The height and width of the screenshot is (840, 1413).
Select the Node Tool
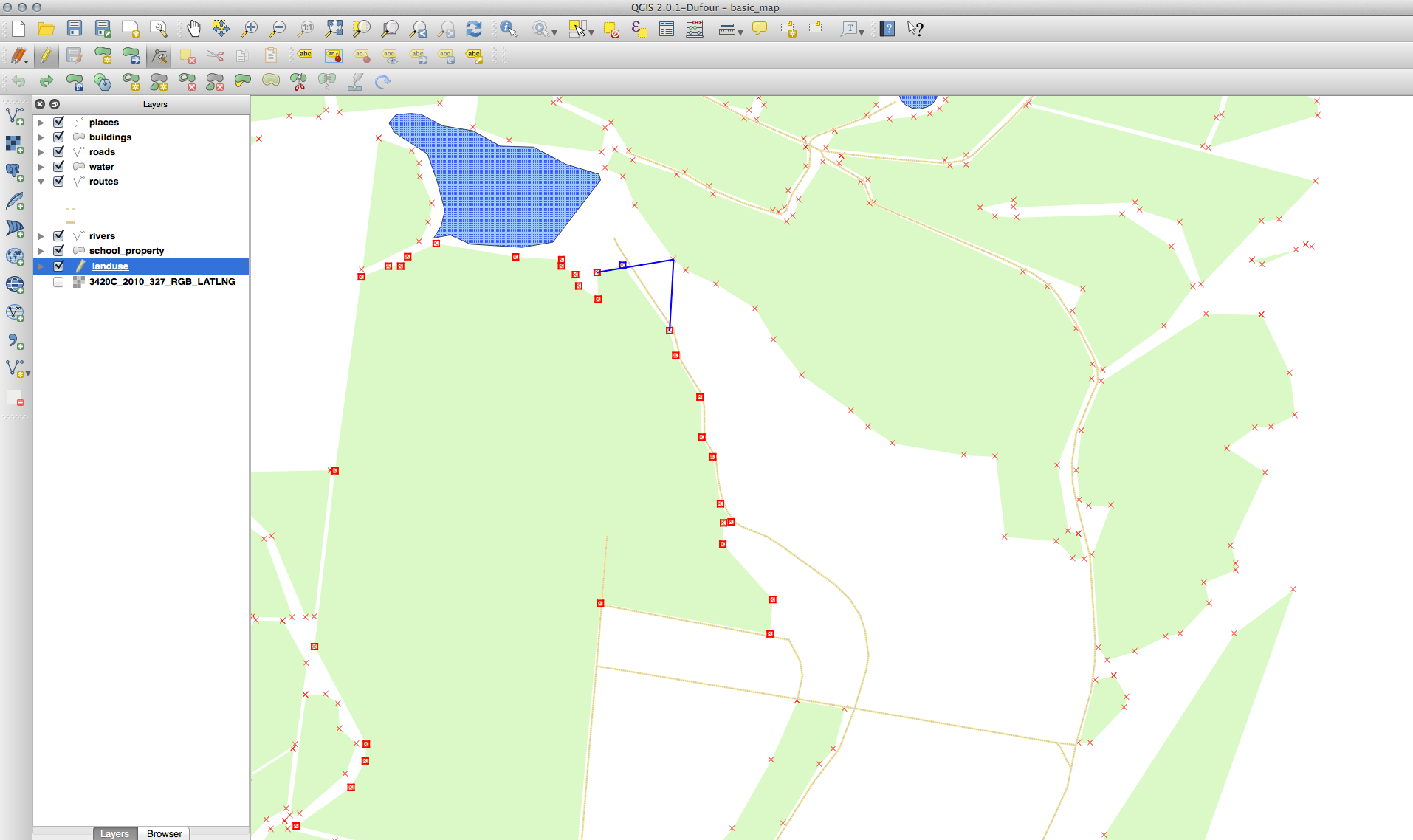pos(159,55)
